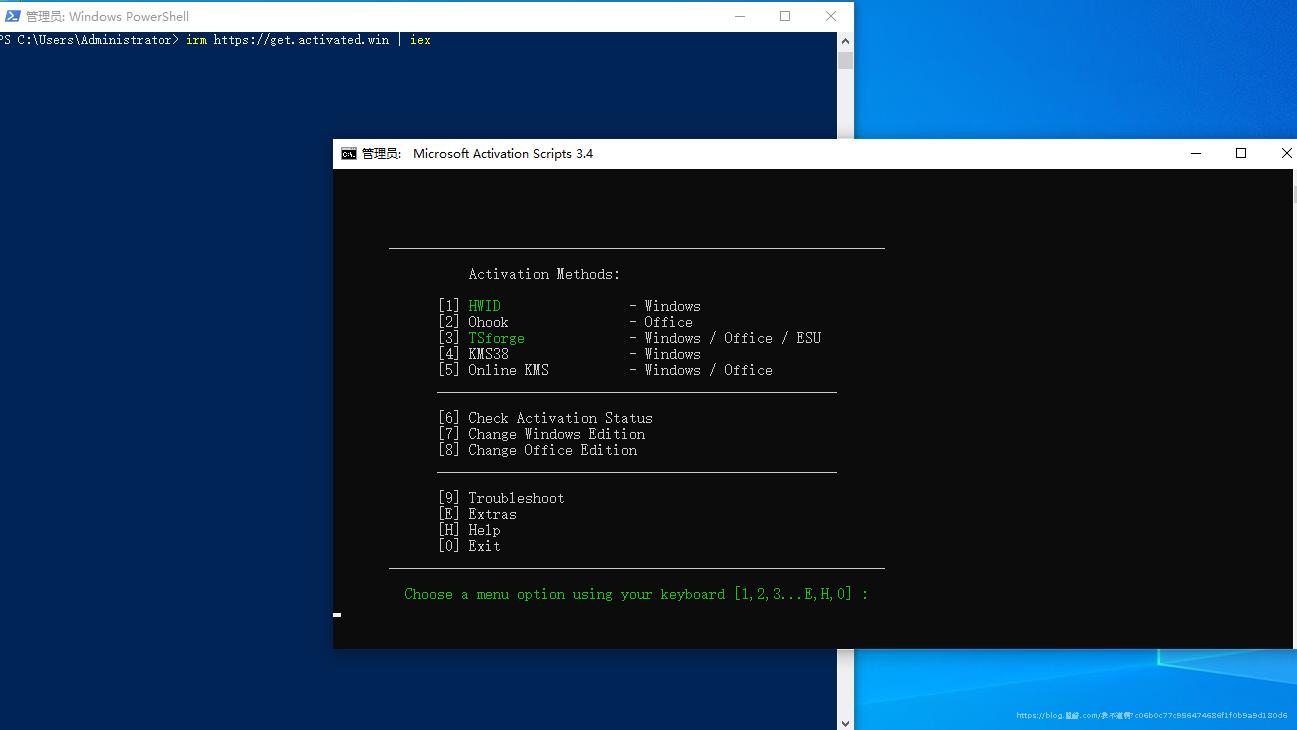Select the "[2] Ohook" menu line

(565, 322)
